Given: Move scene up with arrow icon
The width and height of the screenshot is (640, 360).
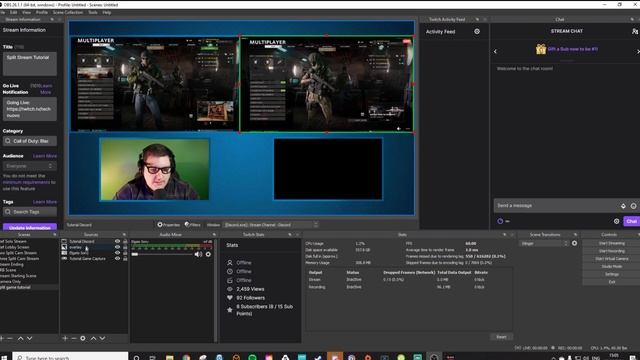Looking at the screenshot, I should point(20,338).
